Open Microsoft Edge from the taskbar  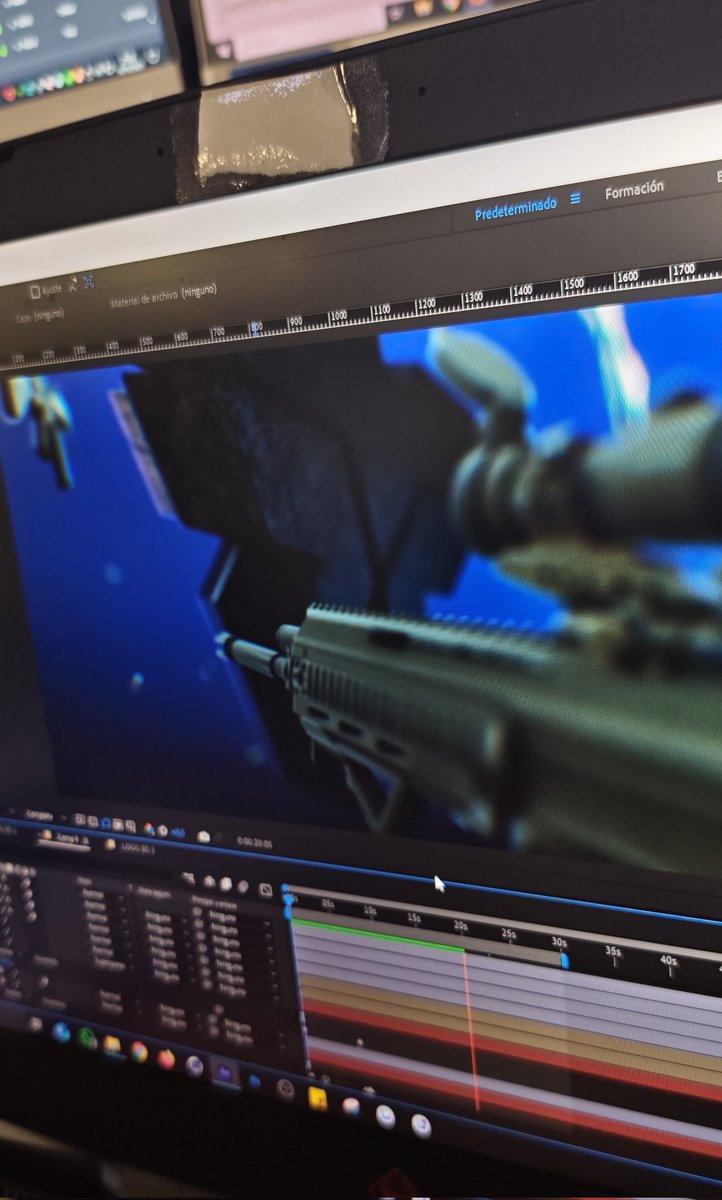point(61,1031)
